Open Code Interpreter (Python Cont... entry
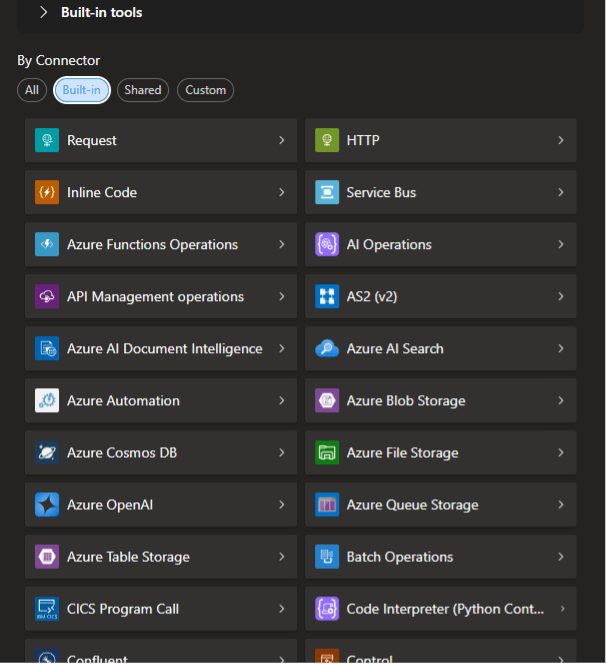Image resolution: width=606 pixels, height=664 pixels. (x=445, y=609)
